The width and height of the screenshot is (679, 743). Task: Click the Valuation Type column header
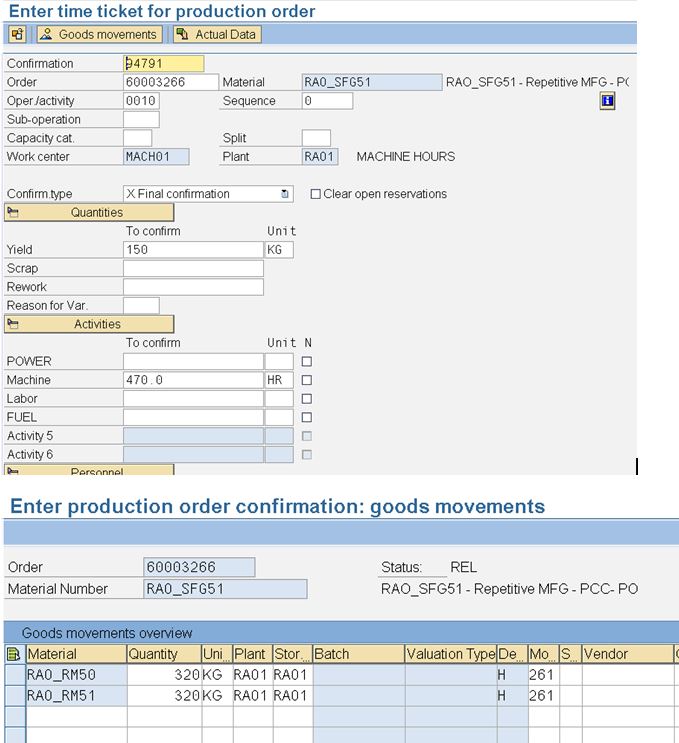(451, 654)
